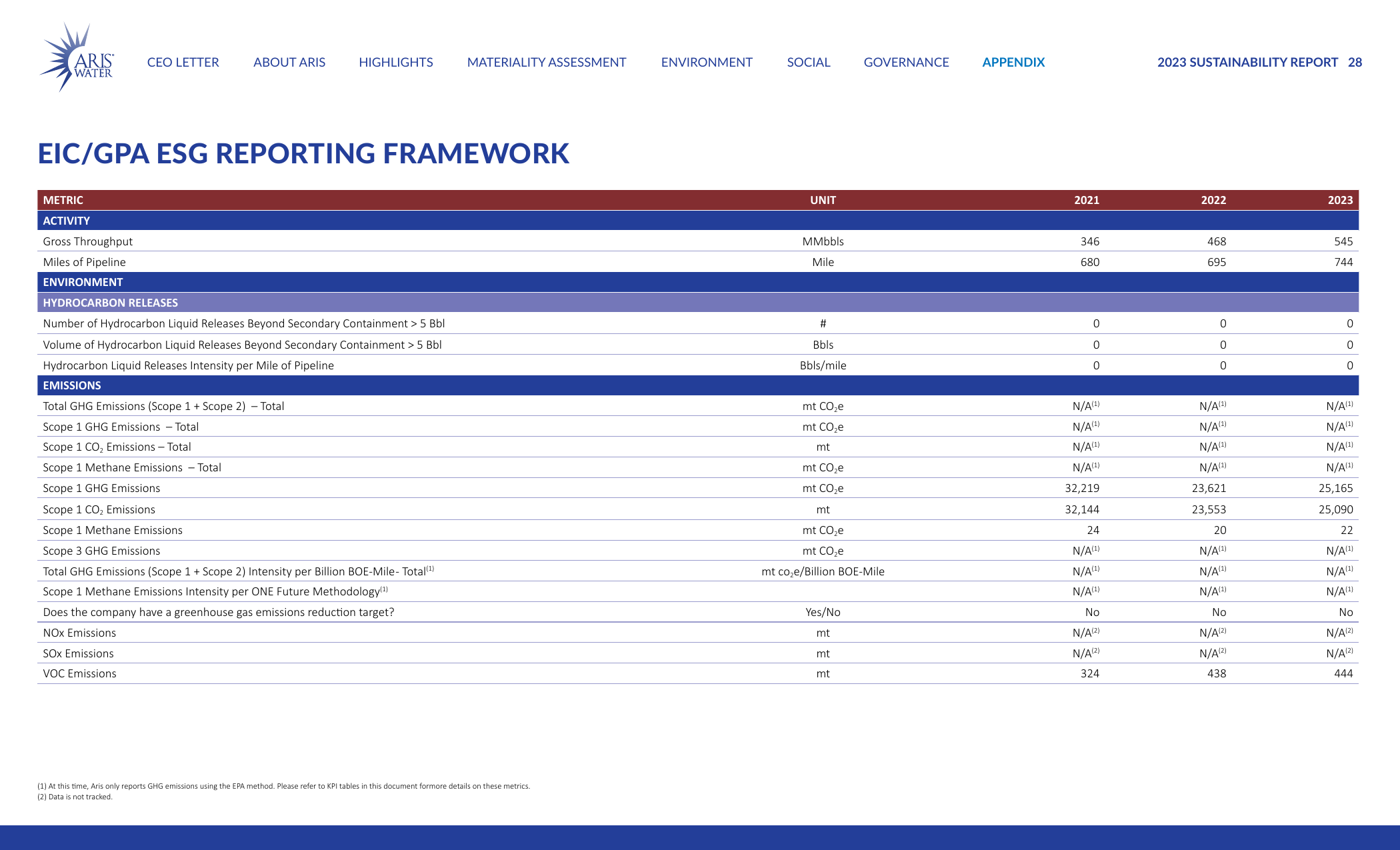Click the UNIT column header
The height and width of the screenshot is (850, 1400).
point(823,200)
